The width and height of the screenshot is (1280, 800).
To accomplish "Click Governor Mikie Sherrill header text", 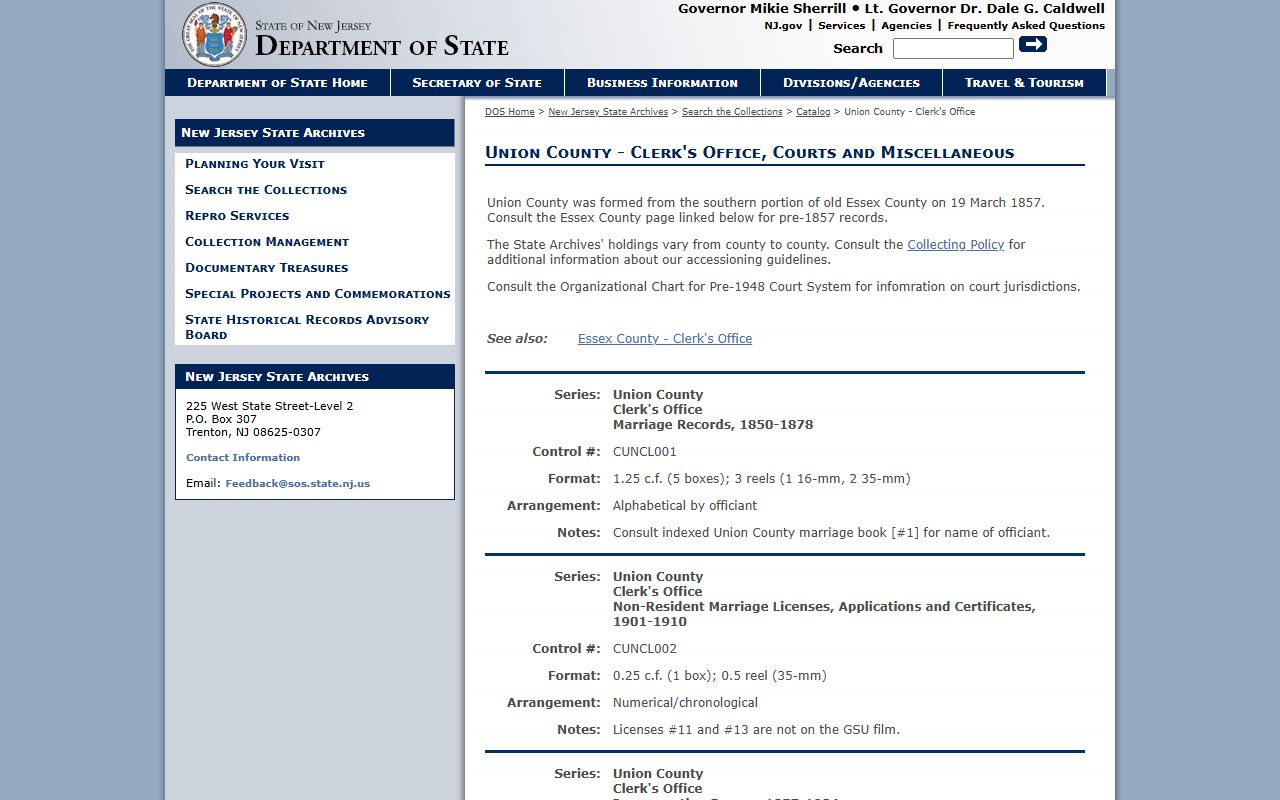I will tap(761, 9).
